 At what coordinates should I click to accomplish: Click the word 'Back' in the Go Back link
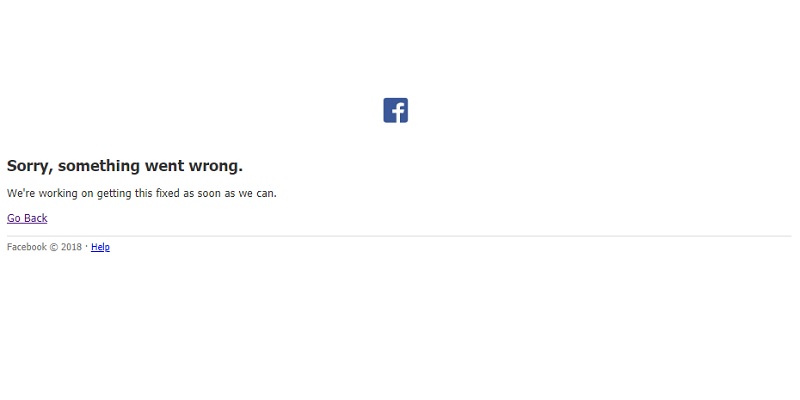click(35, 218)
